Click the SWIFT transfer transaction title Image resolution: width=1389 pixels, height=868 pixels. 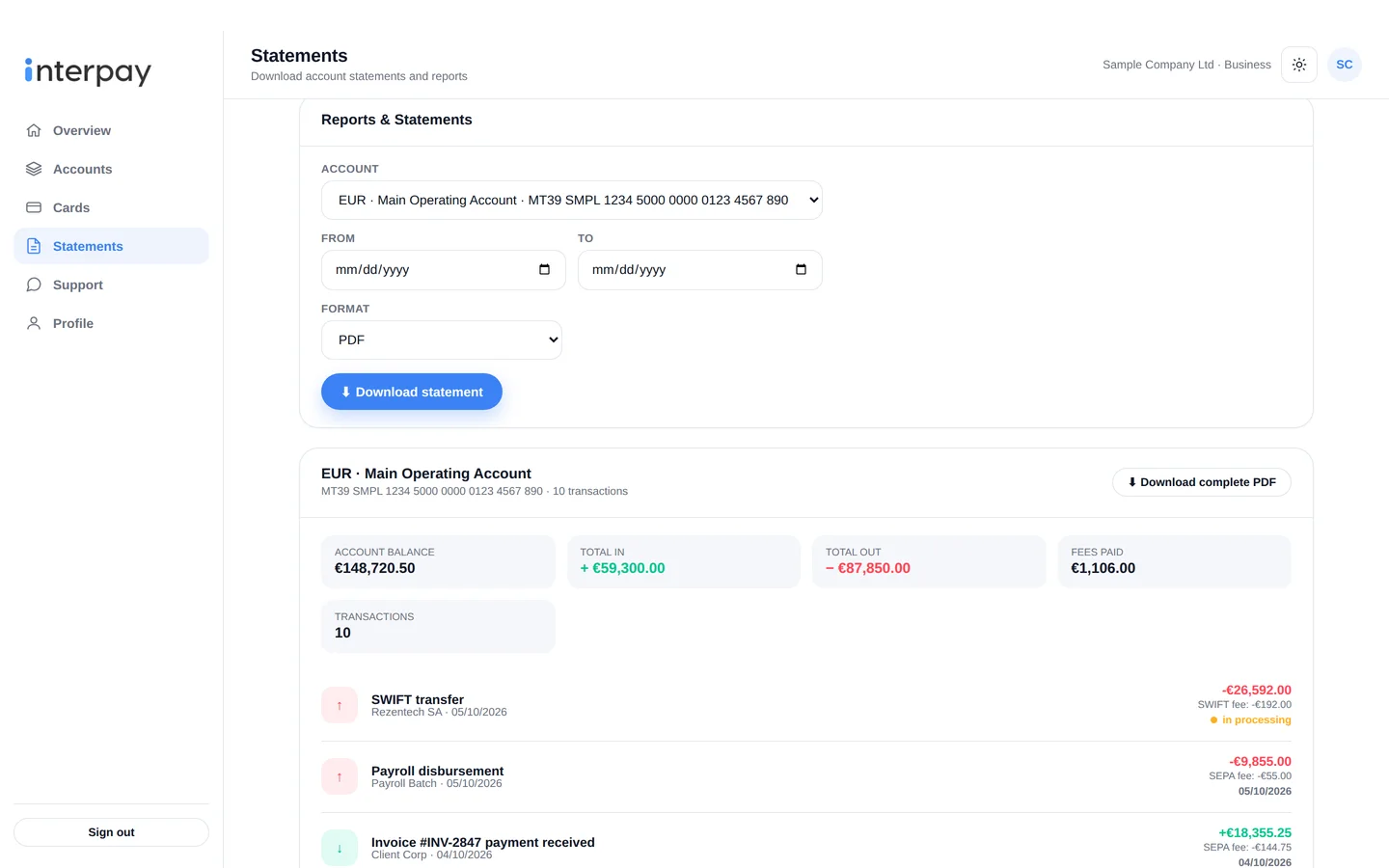pyautogui.click(x=418, y=699)
